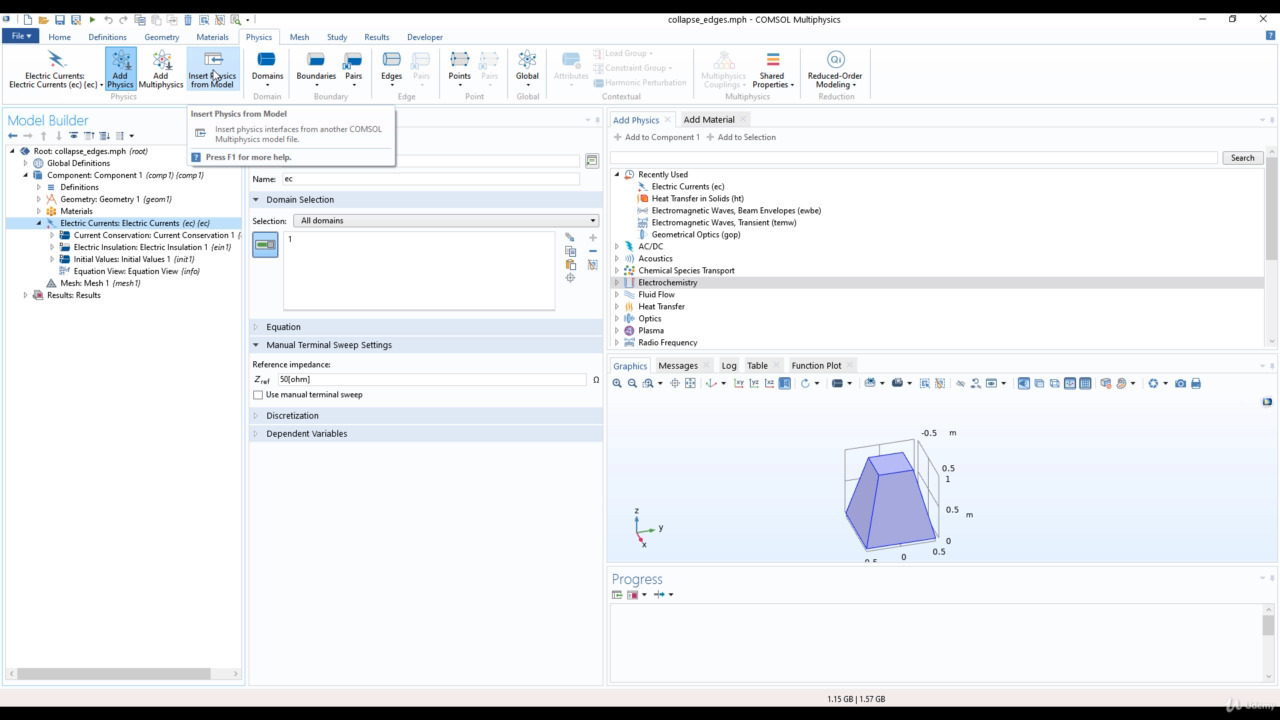1280x720 pixels.
Task: Switch to the Geometry ribbon tab
Action: tap(161, 37)
